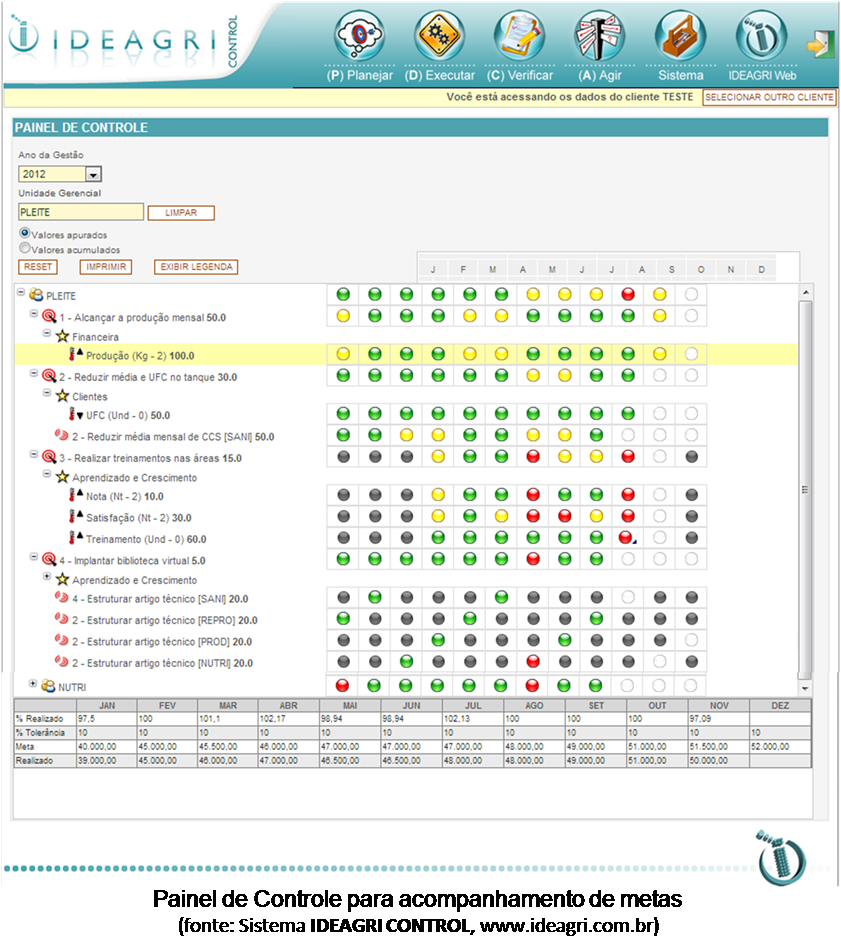Click the LIMPAR button
The image size is (841, 946).
tap(181, 212)
